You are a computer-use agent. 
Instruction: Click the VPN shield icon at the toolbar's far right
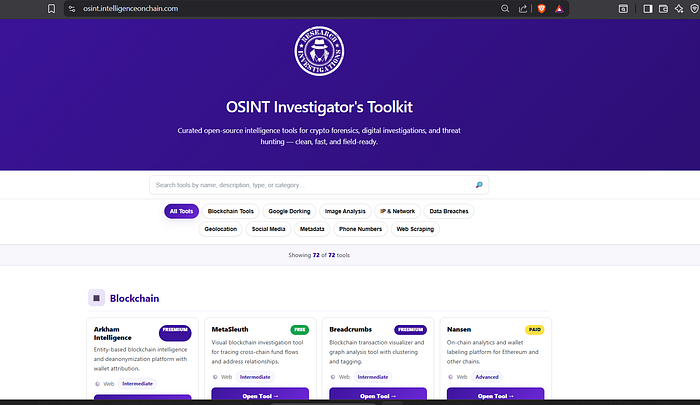coord(694,8)
